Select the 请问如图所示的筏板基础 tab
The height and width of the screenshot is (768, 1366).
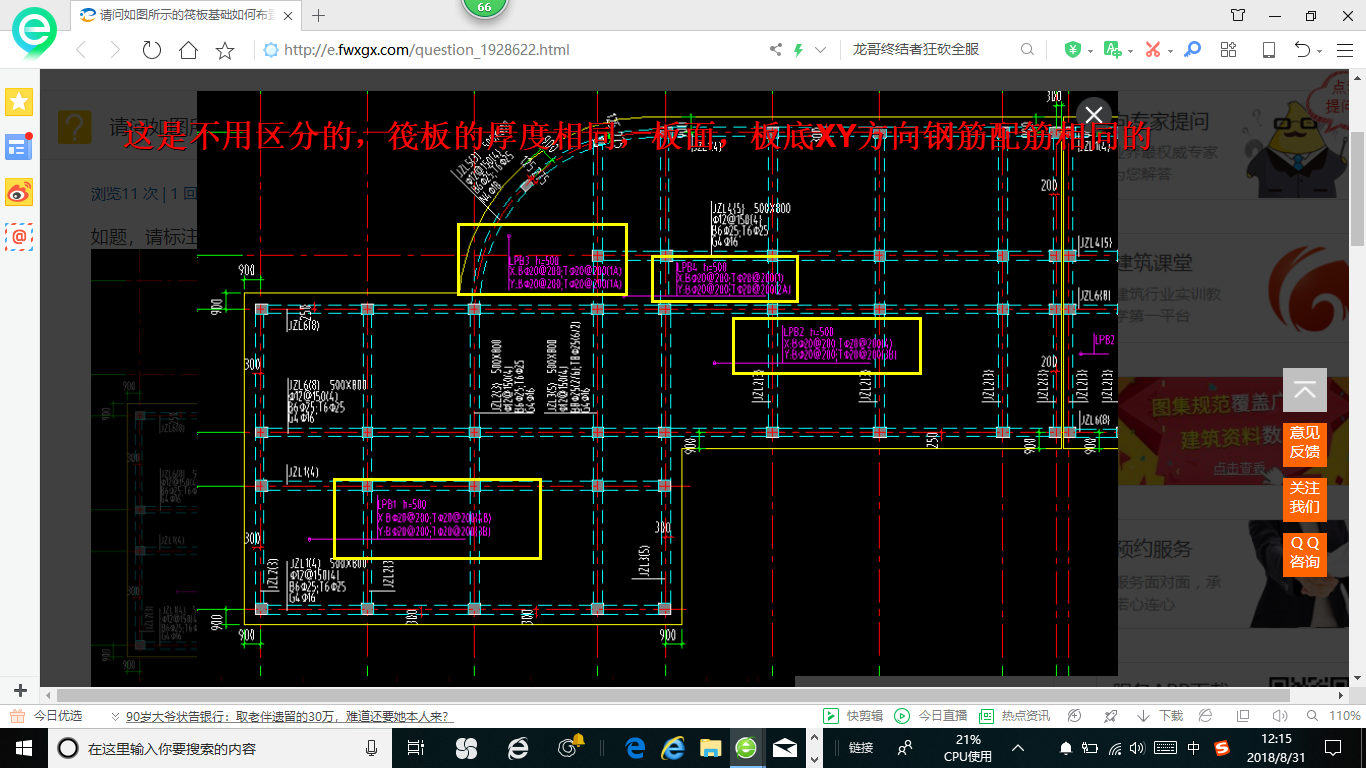[187, 15]
